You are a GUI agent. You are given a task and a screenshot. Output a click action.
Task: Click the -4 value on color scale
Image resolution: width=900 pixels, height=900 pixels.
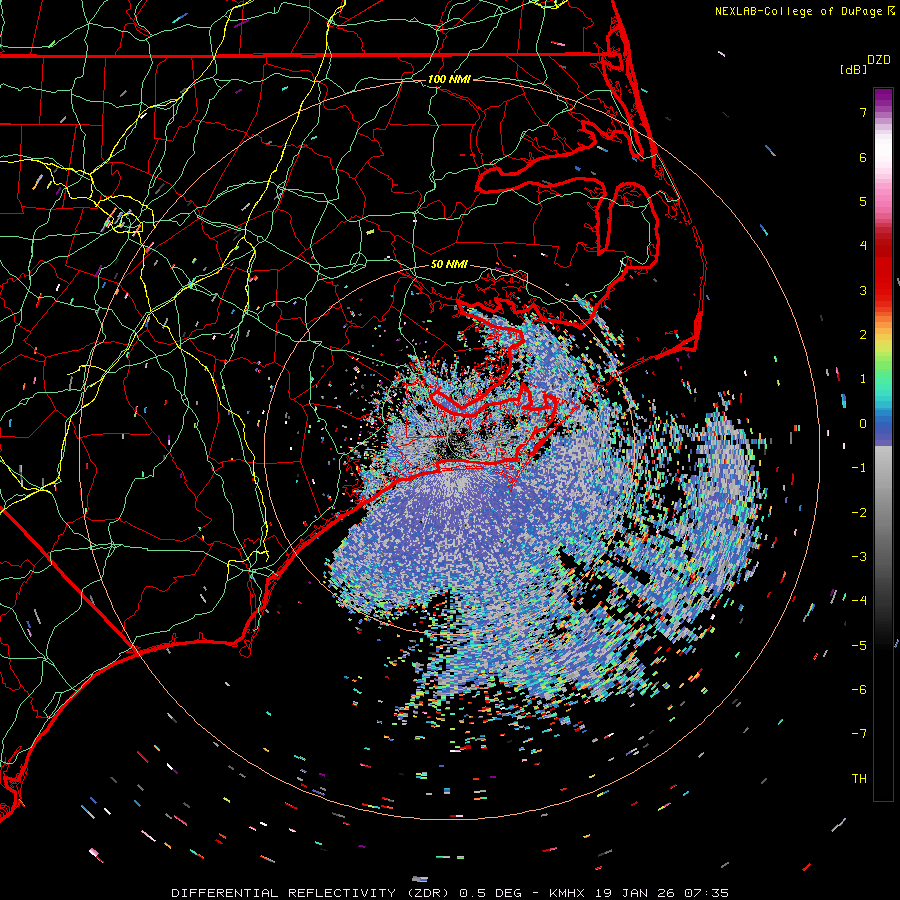[859, 601]
